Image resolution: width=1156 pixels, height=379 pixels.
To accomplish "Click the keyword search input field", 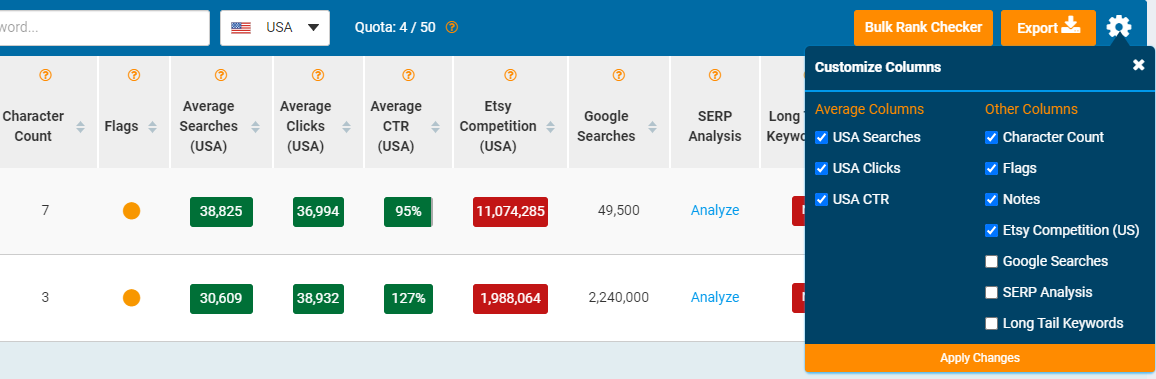I will point(103,28).
